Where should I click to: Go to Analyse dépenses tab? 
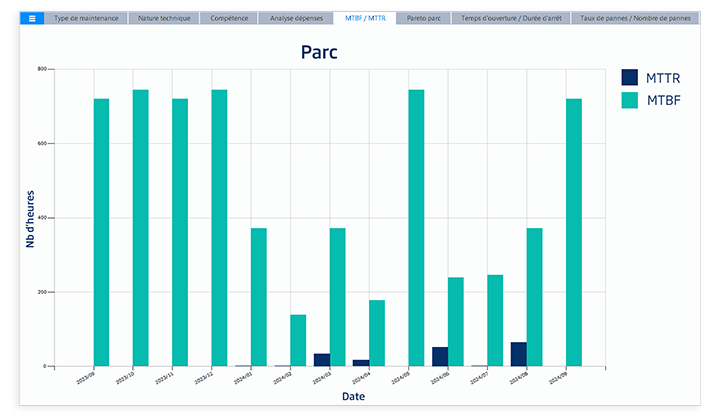tap(296, 18)
